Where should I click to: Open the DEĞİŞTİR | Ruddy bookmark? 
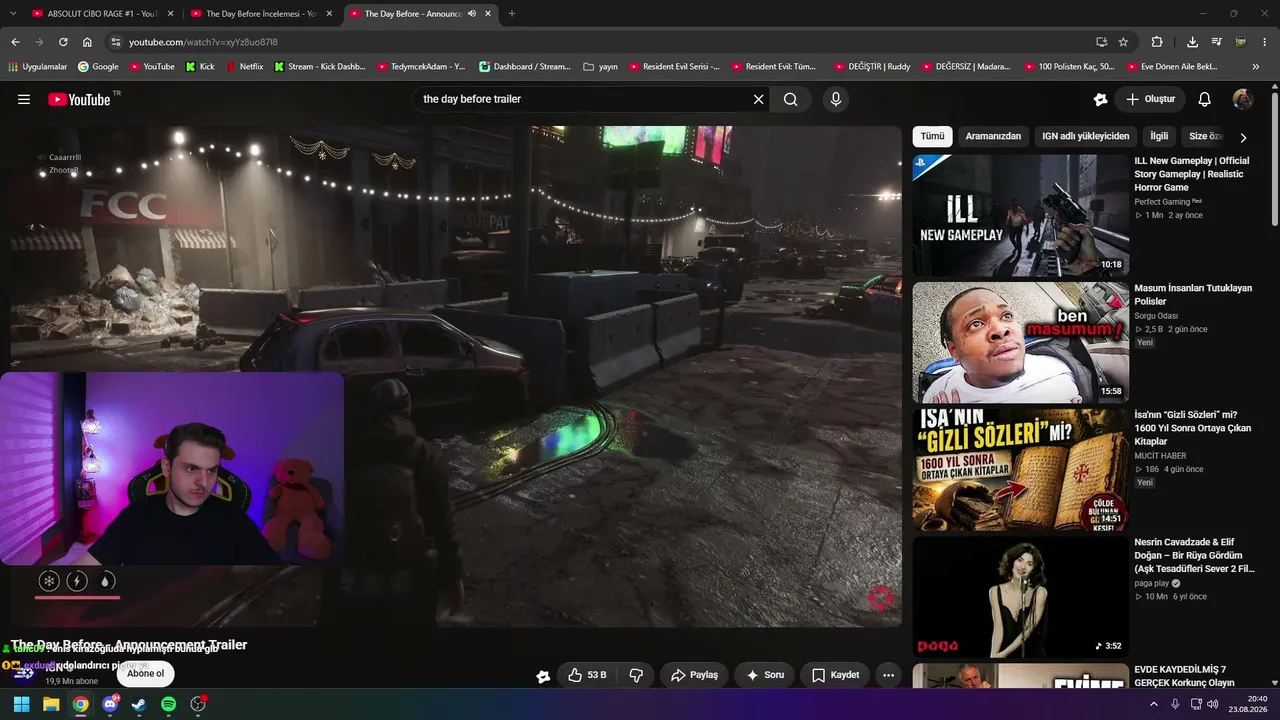point(872,67)
